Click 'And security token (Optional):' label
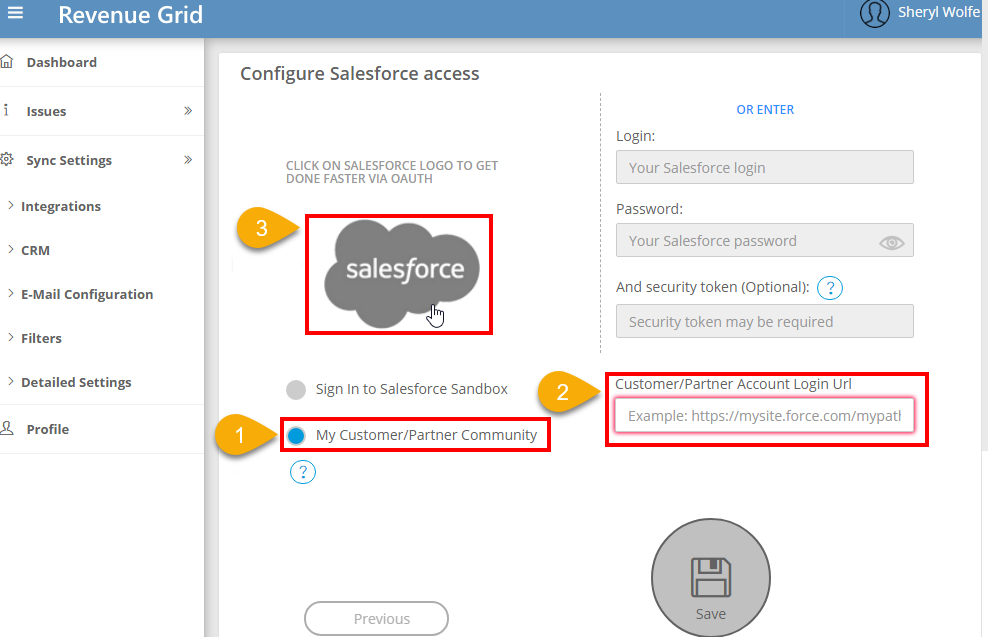 pos(713,287)
